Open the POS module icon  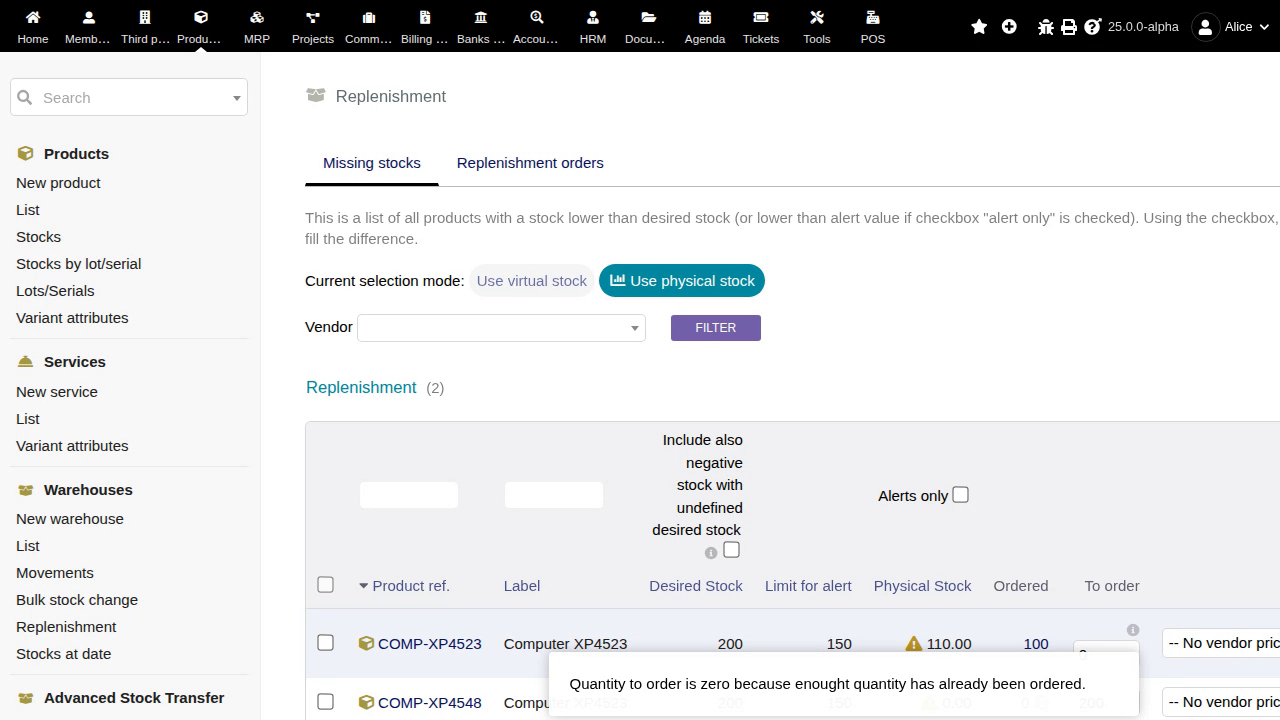coord(873,17)
